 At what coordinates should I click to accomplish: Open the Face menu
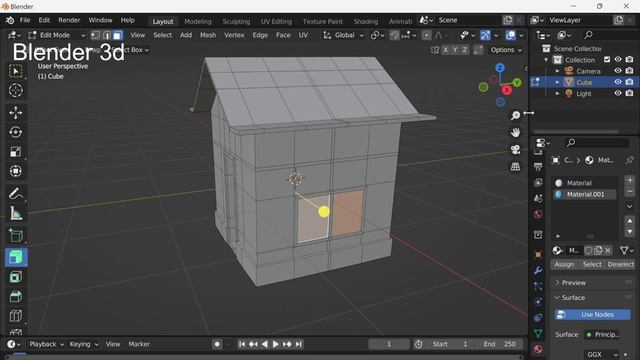click(283, 35)
